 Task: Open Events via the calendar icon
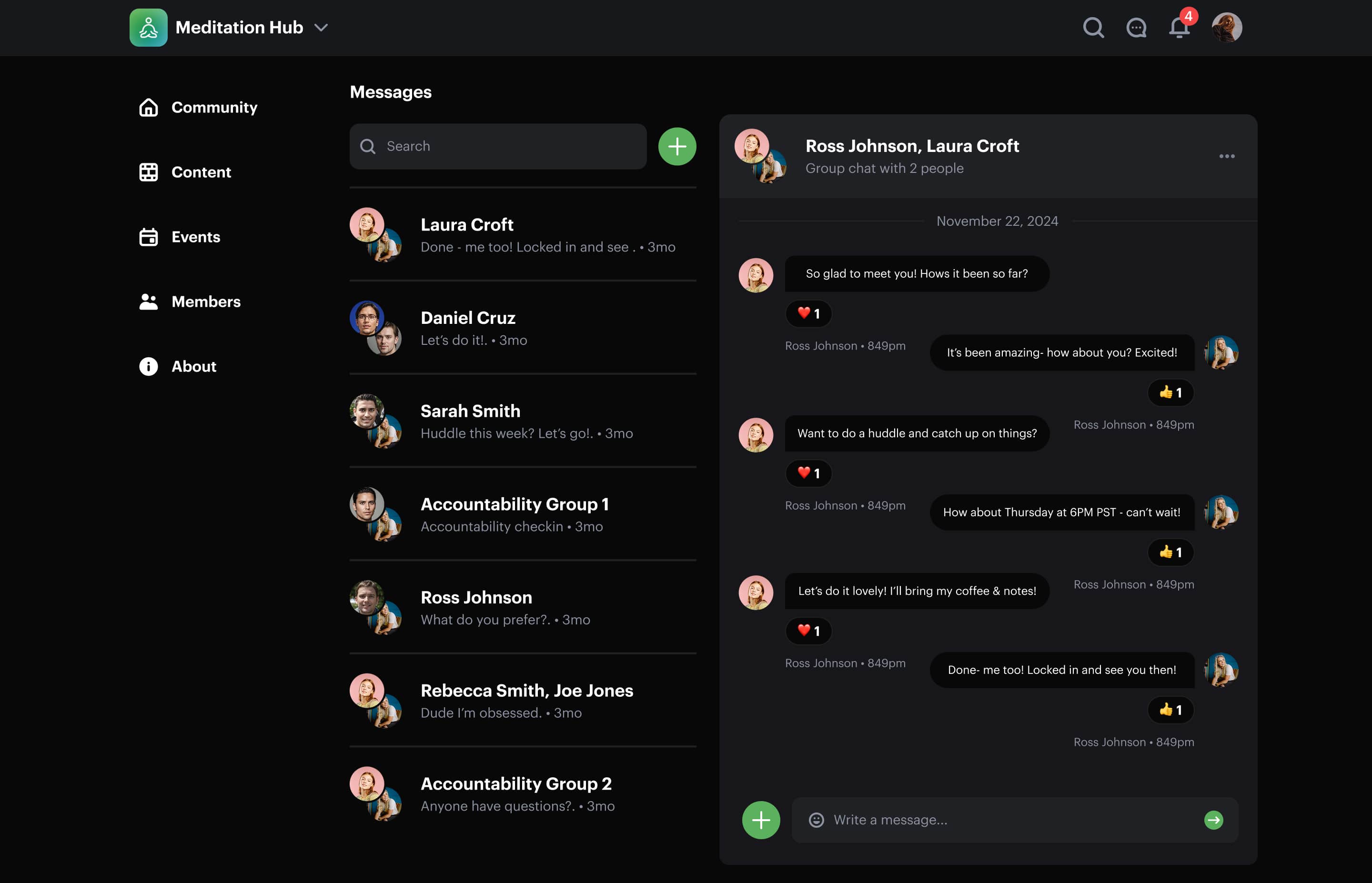pos(148,236)
